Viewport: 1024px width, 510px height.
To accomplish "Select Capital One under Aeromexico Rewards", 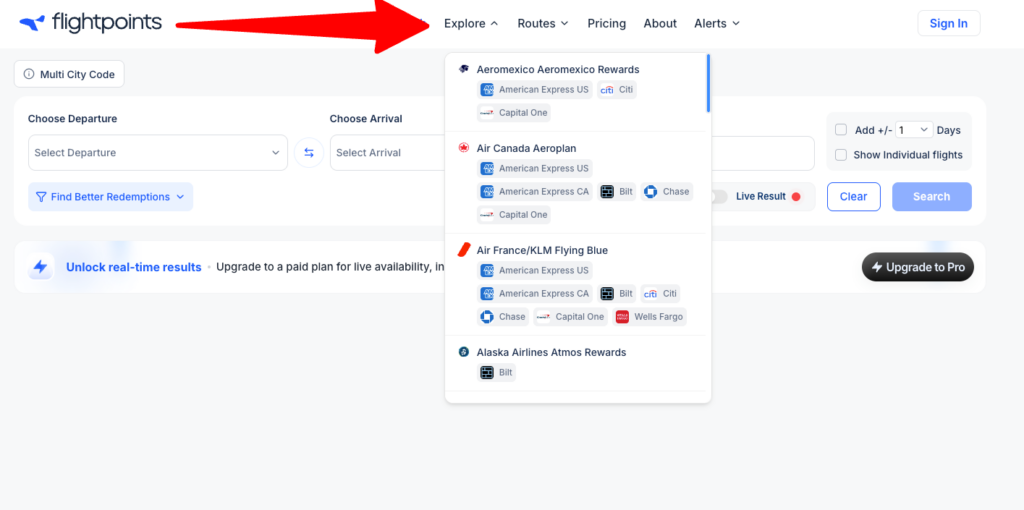I will pos(514,112).
